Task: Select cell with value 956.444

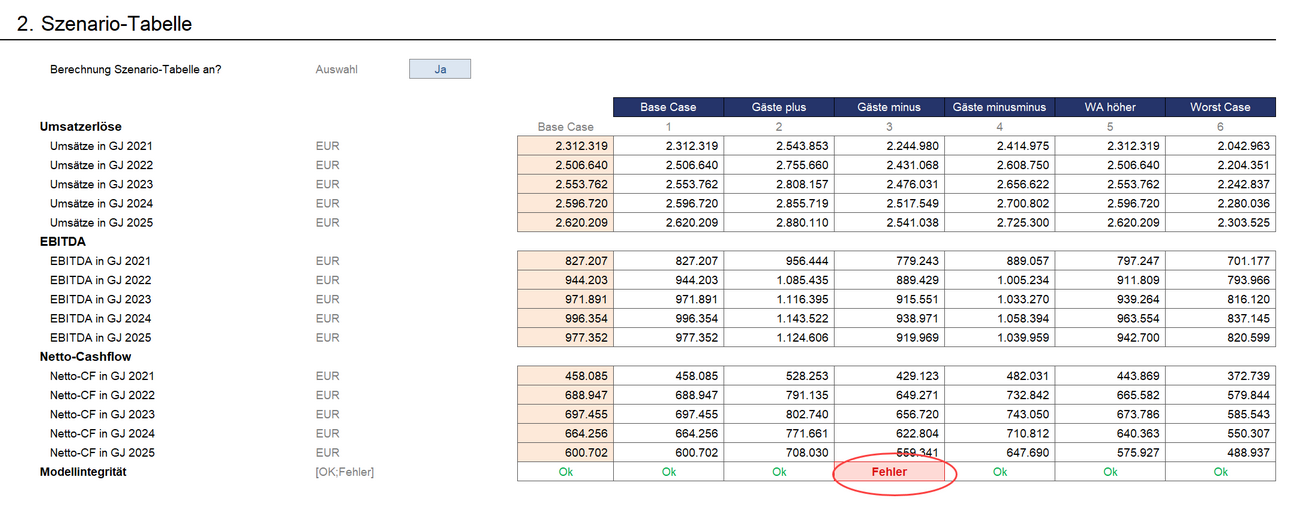Action: tap(779, 261)
